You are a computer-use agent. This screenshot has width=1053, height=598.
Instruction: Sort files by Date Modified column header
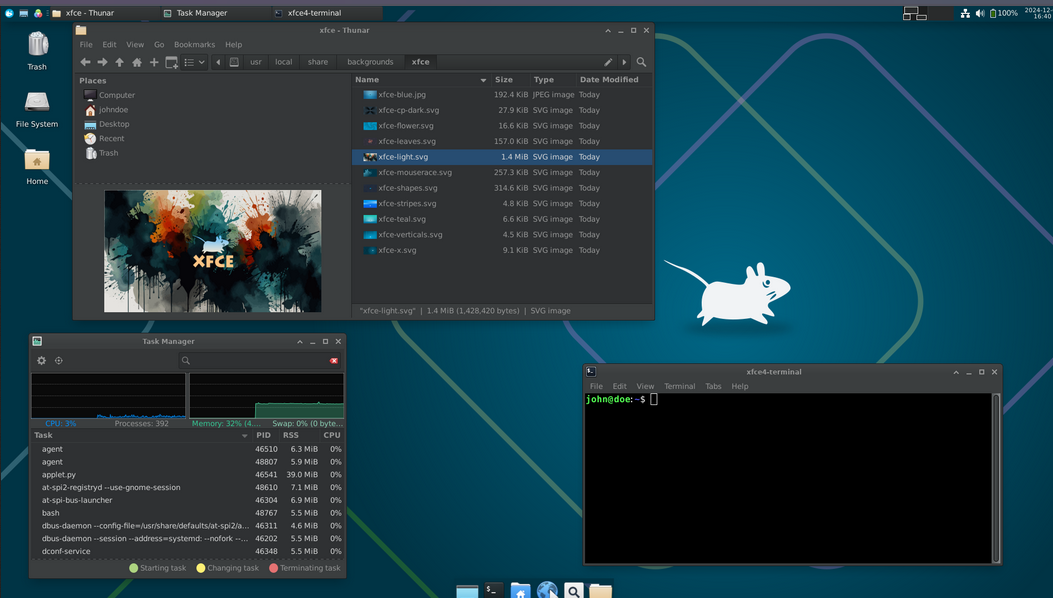(x=613, y=79)
